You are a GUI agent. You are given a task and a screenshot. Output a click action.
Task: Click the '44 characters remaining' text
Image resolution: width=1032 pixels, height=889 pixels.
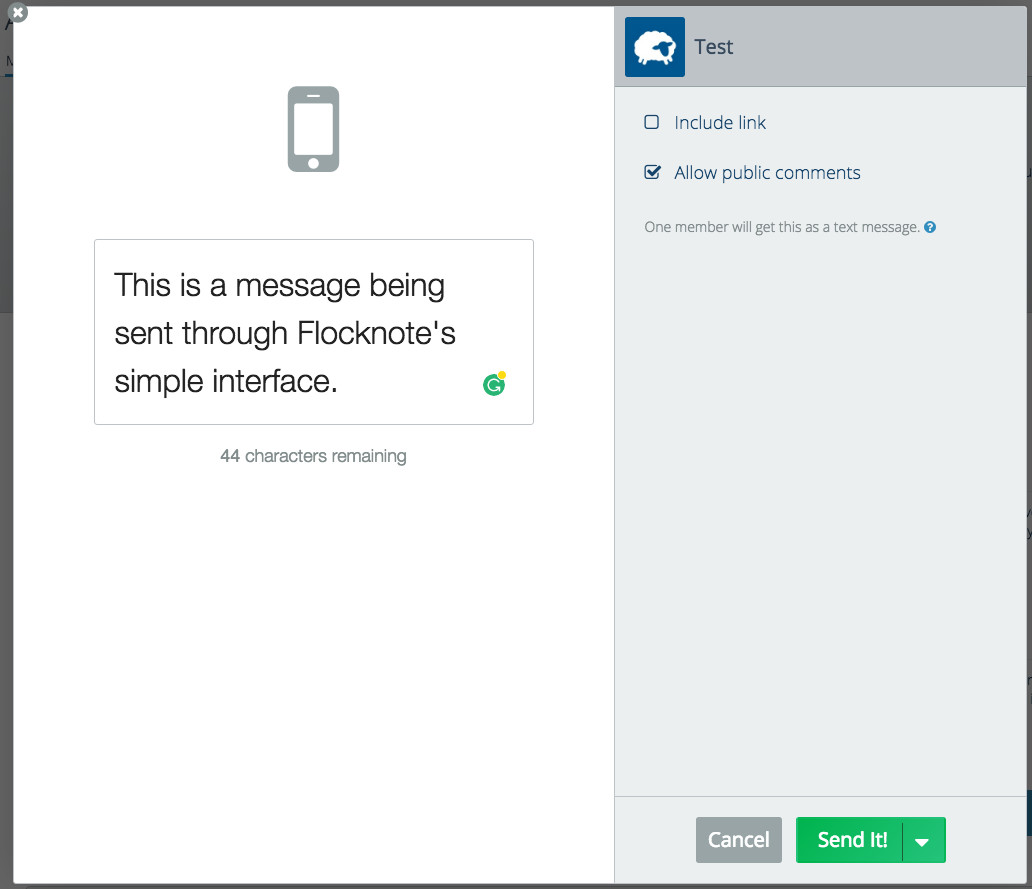click(x=313, y=456)
